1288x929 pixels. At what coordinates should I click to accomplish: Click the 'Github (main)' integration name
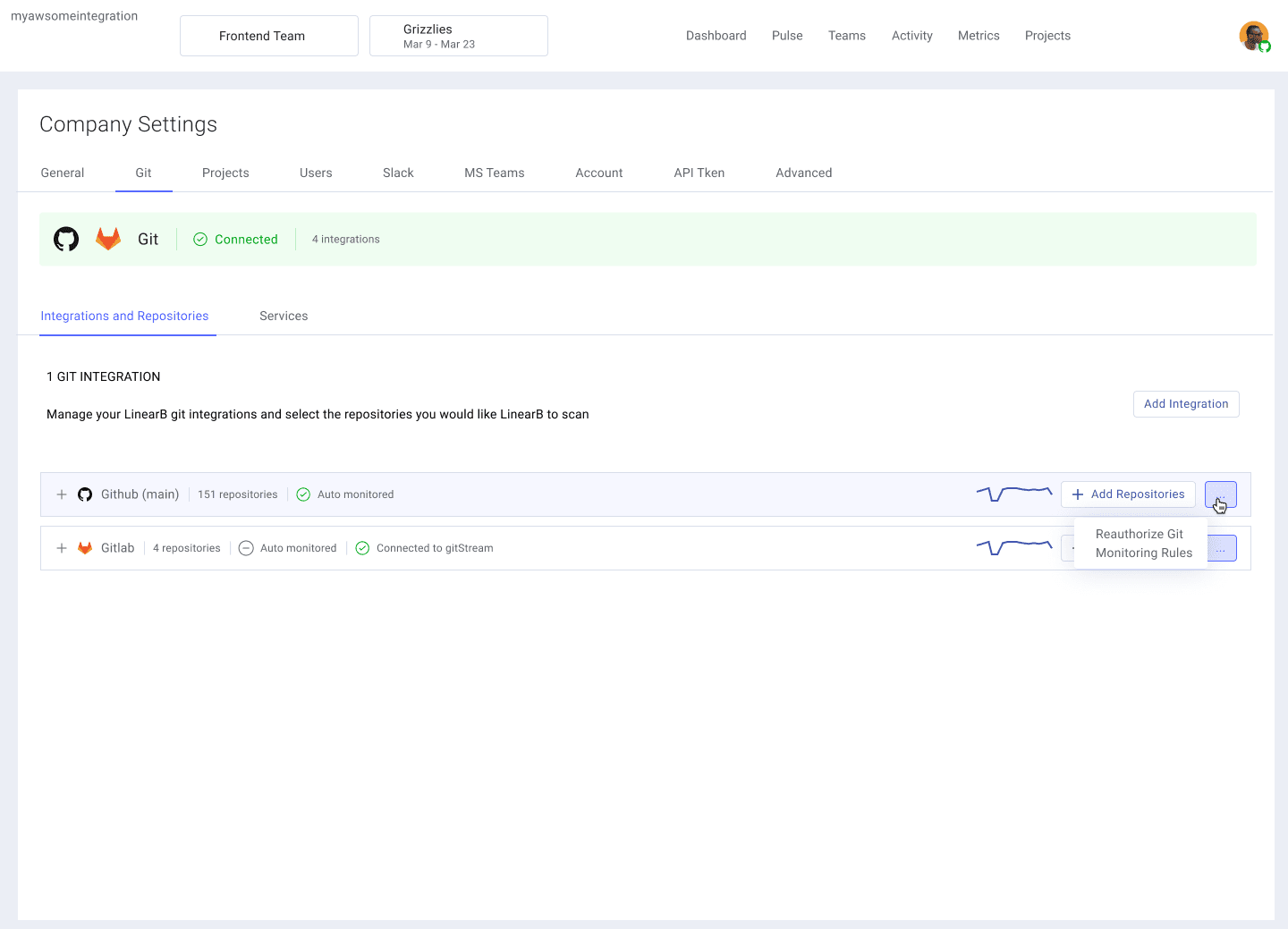click(x=140, y=494)
